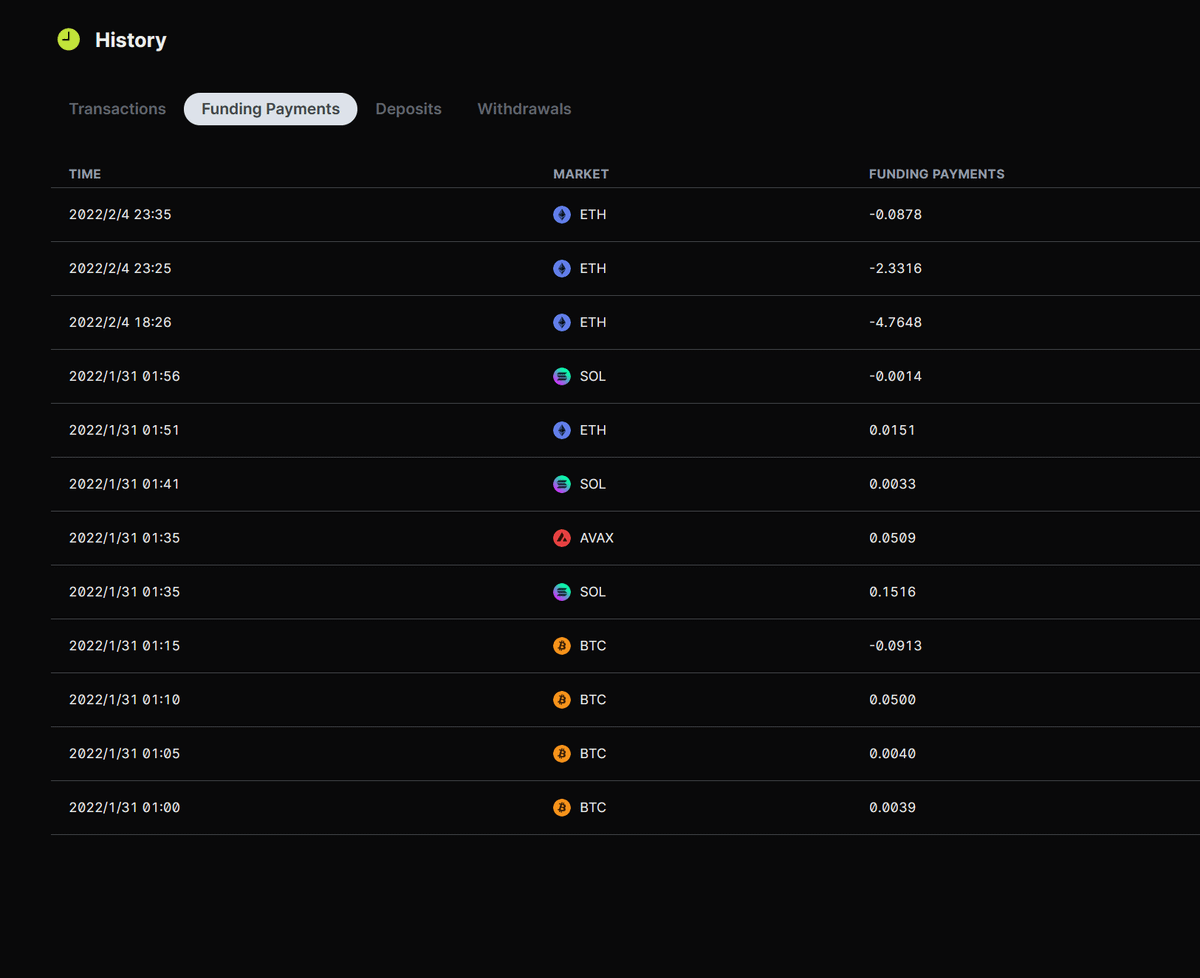Click the SOL icon in the 01:41 row

[562, 484]
